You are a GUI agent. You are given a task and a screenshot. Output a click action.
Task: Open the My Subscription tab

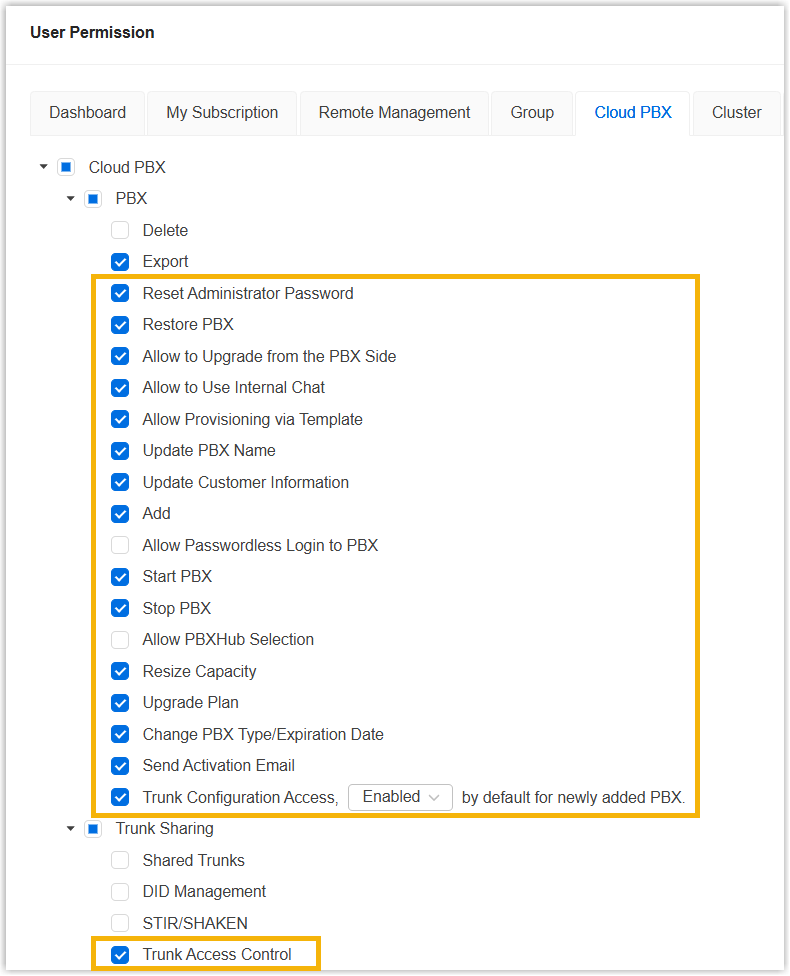click(x=222, y=113)
